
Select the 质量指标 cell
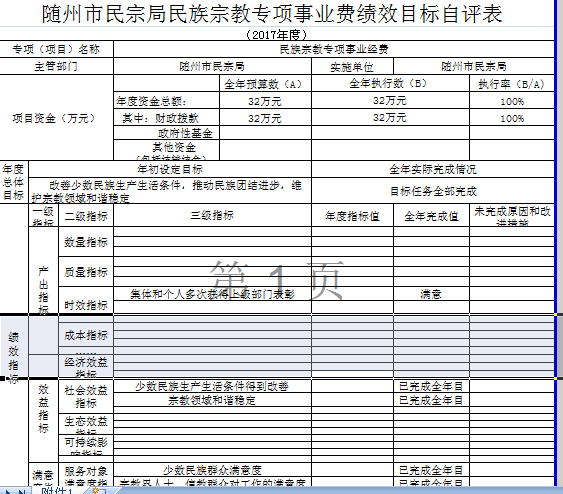(86, 271)
